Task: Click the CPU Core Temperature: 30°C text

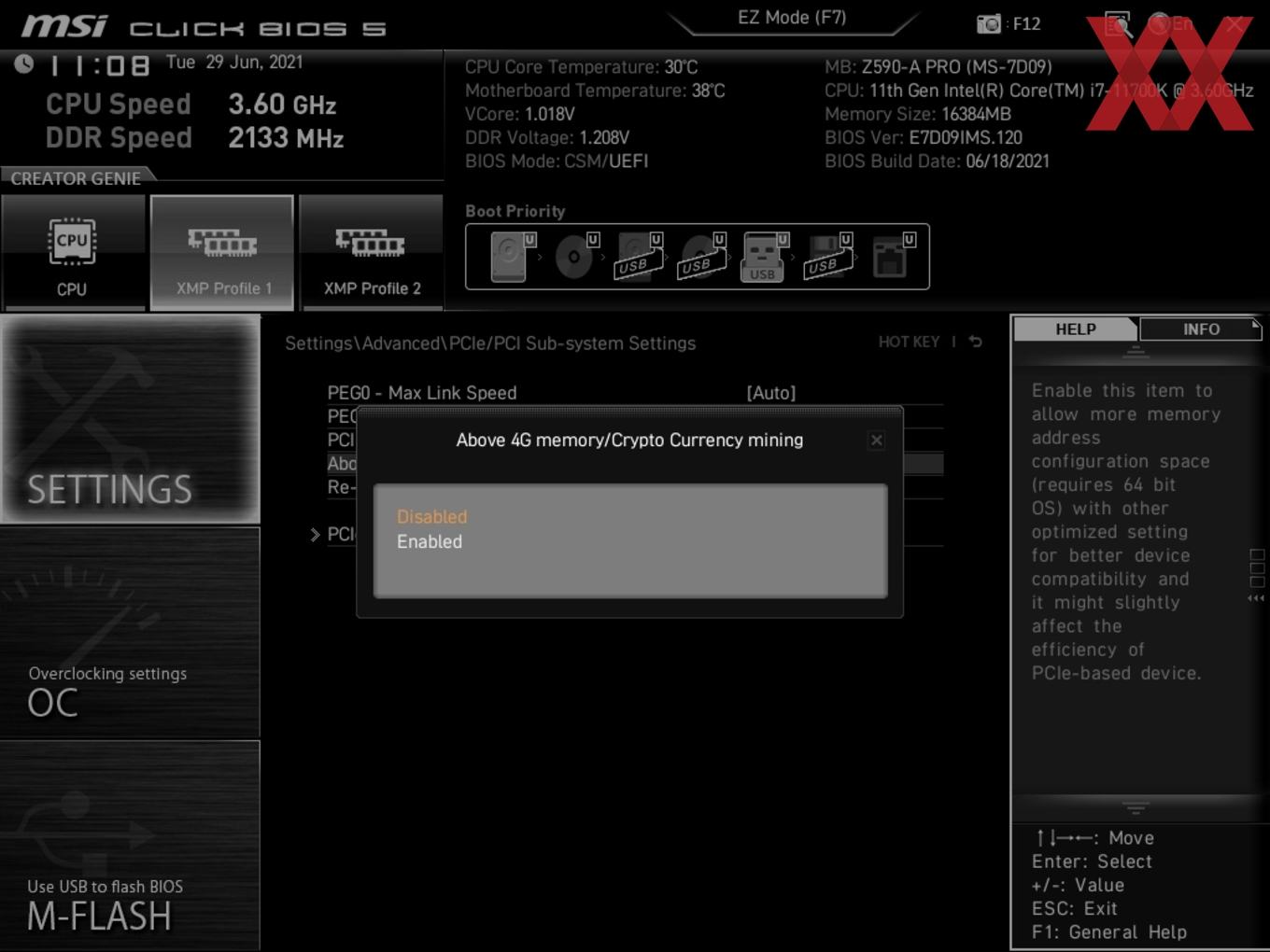Action: (x=582, y=67)
